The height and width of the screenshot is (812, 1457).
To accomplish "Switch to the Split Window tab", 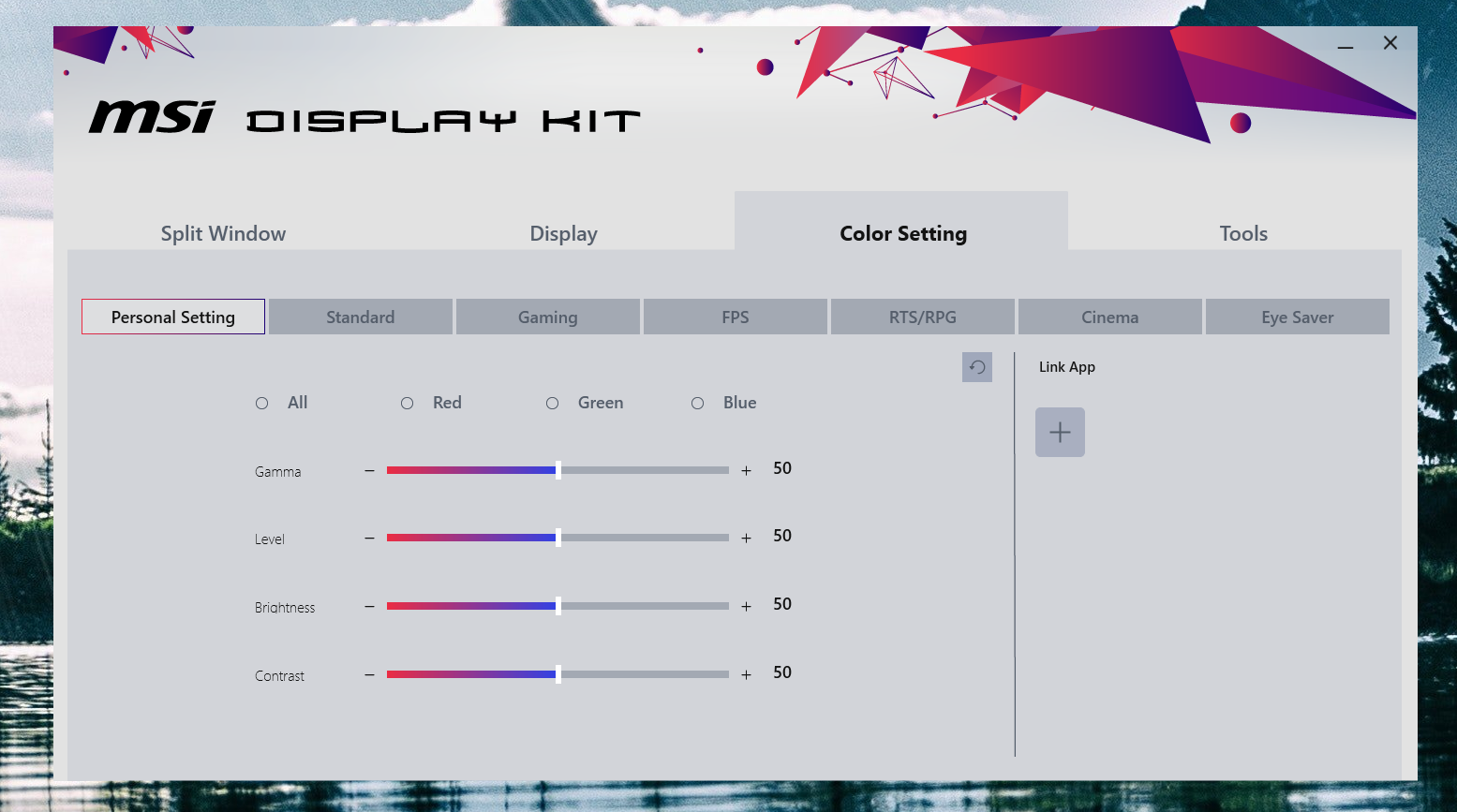I will pos(223,233).
